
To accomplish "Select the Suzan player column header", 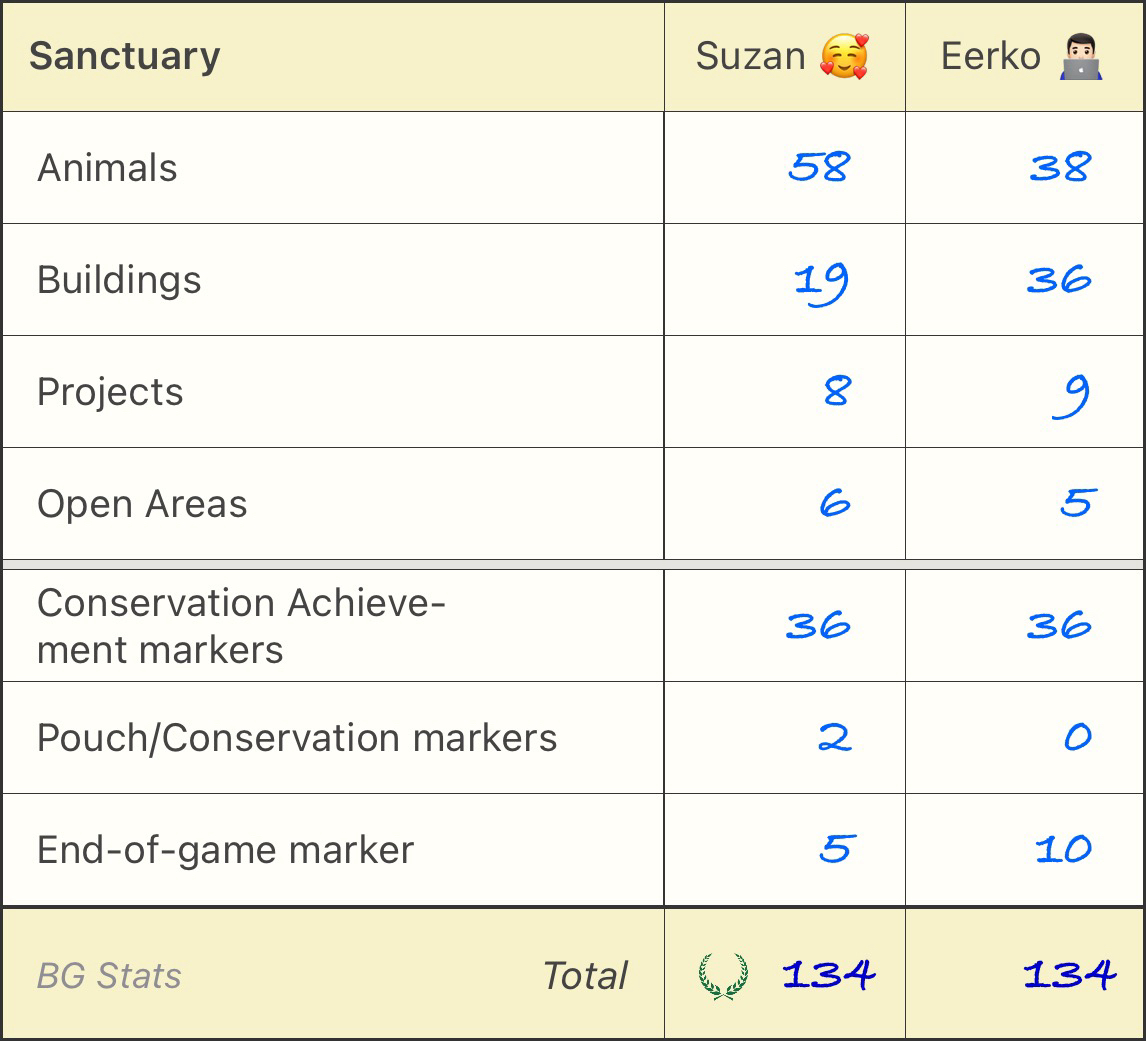I will click(751, 56).
